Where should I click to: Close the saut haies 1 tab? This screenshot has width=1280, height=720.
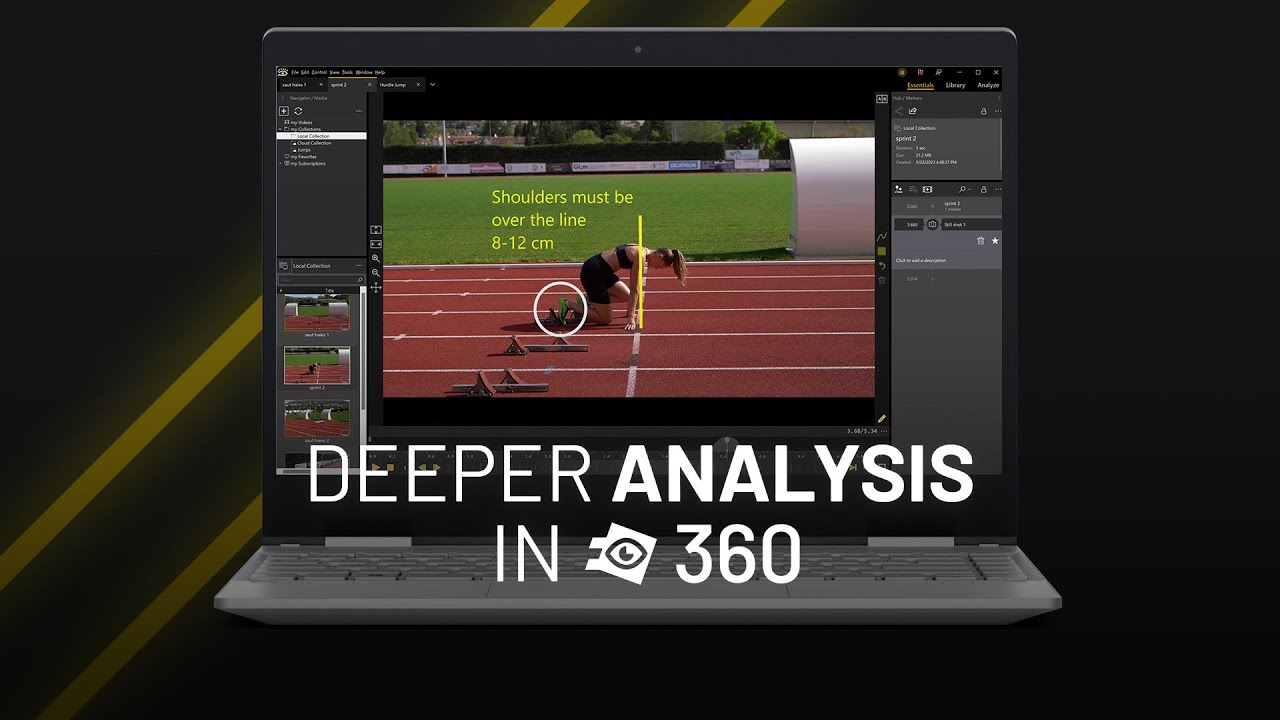[x=321, y=85]
